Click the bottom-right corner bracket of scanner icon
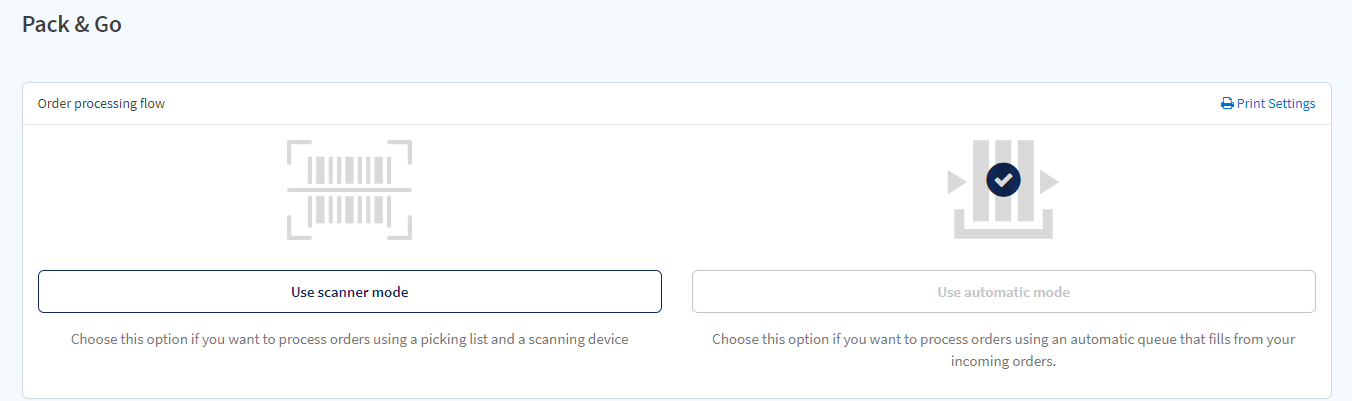 400,228
